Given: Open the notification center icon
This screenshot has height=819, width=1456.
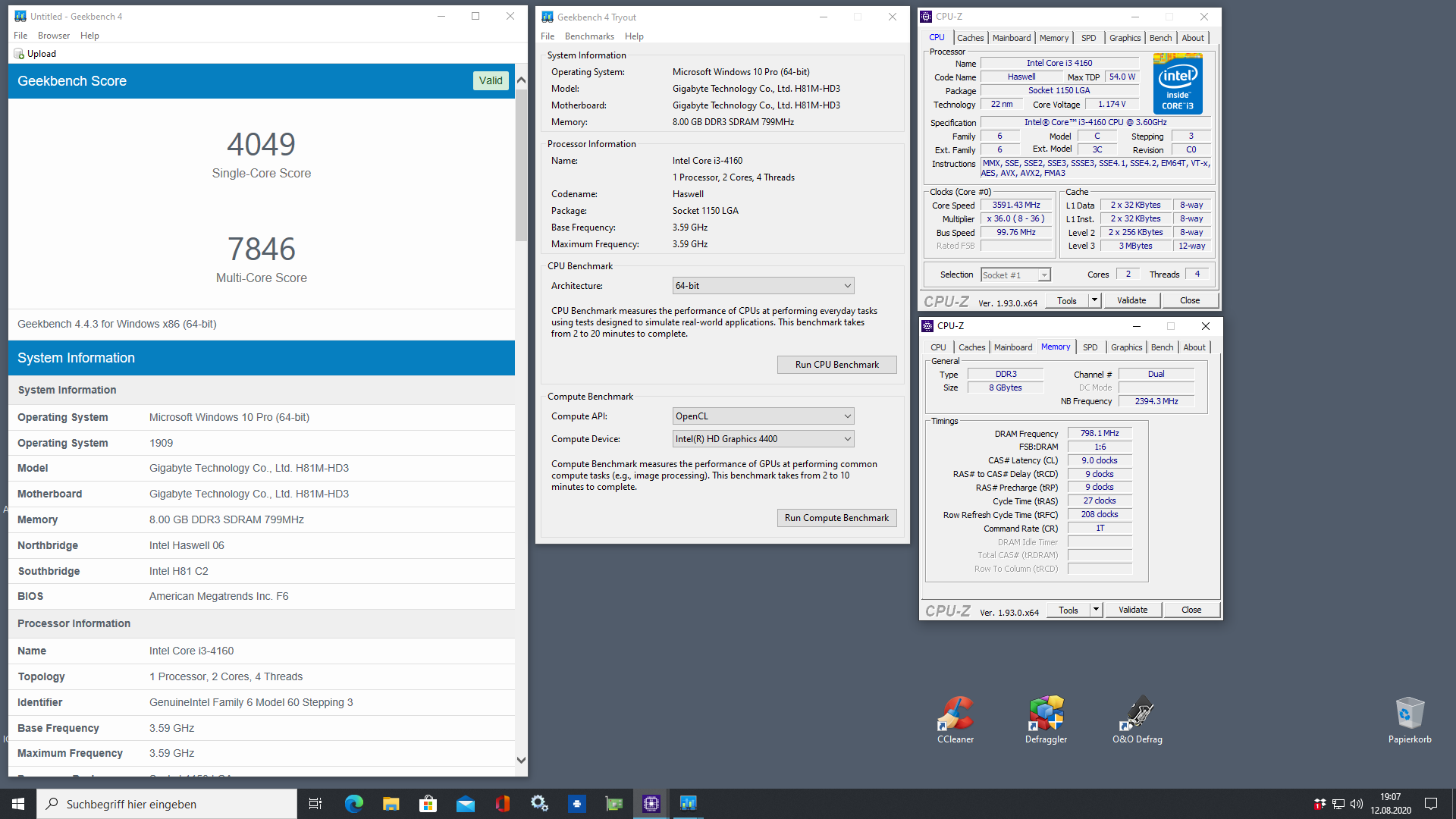Looking at the screenshot, I should pyautogui.click(x=1431, y=804).
